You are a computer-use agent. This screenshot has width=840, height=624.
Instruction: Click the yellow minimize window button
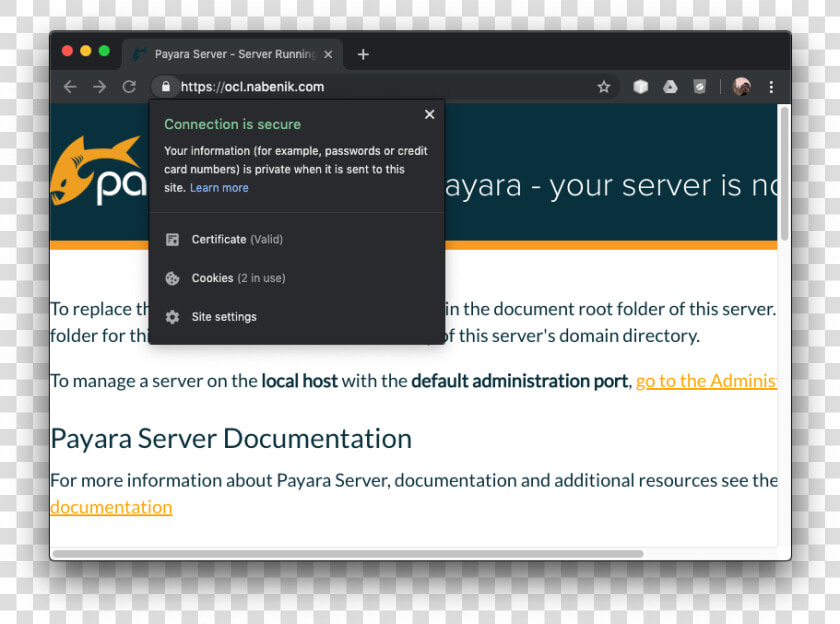[86, 51]
